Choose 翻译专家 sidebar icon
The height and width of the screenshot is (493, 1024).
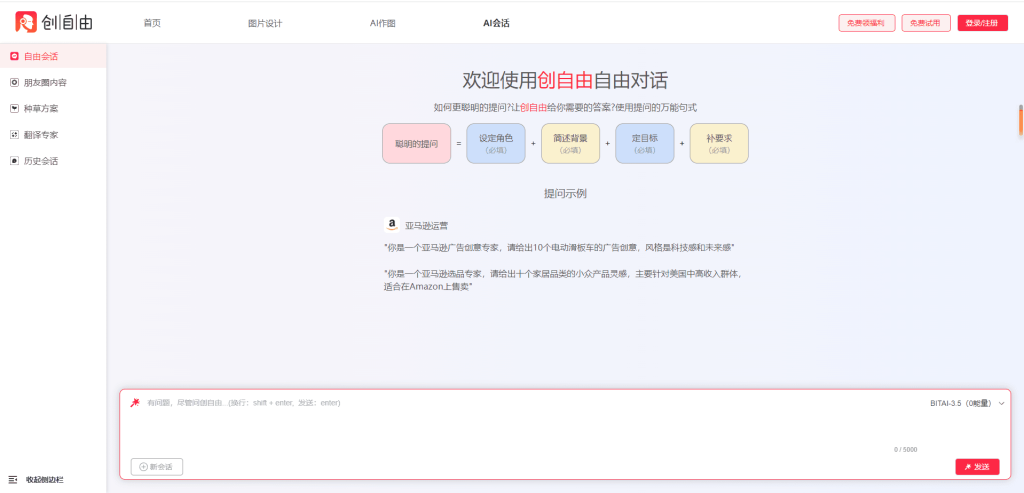14,134
